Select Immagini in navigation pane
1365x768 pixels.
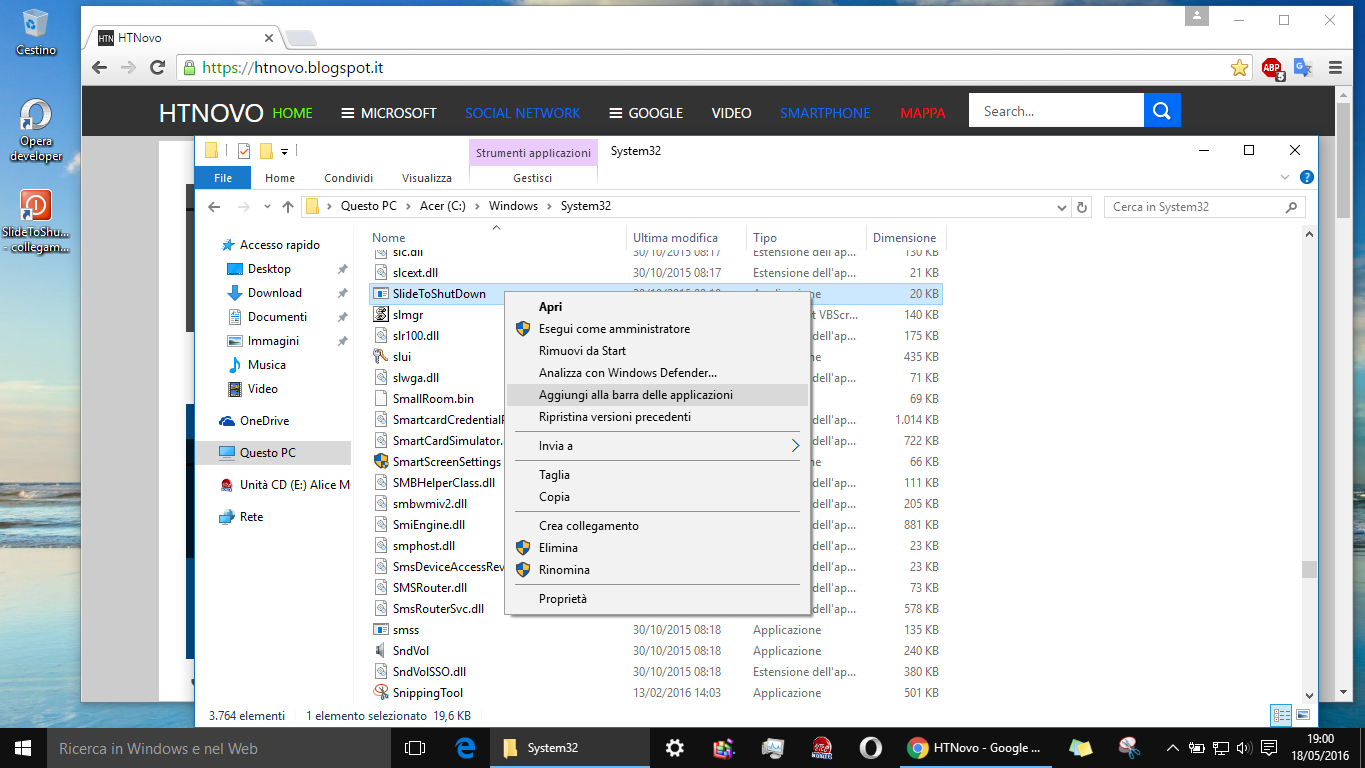pyautogui.click(x=273, y=341)
